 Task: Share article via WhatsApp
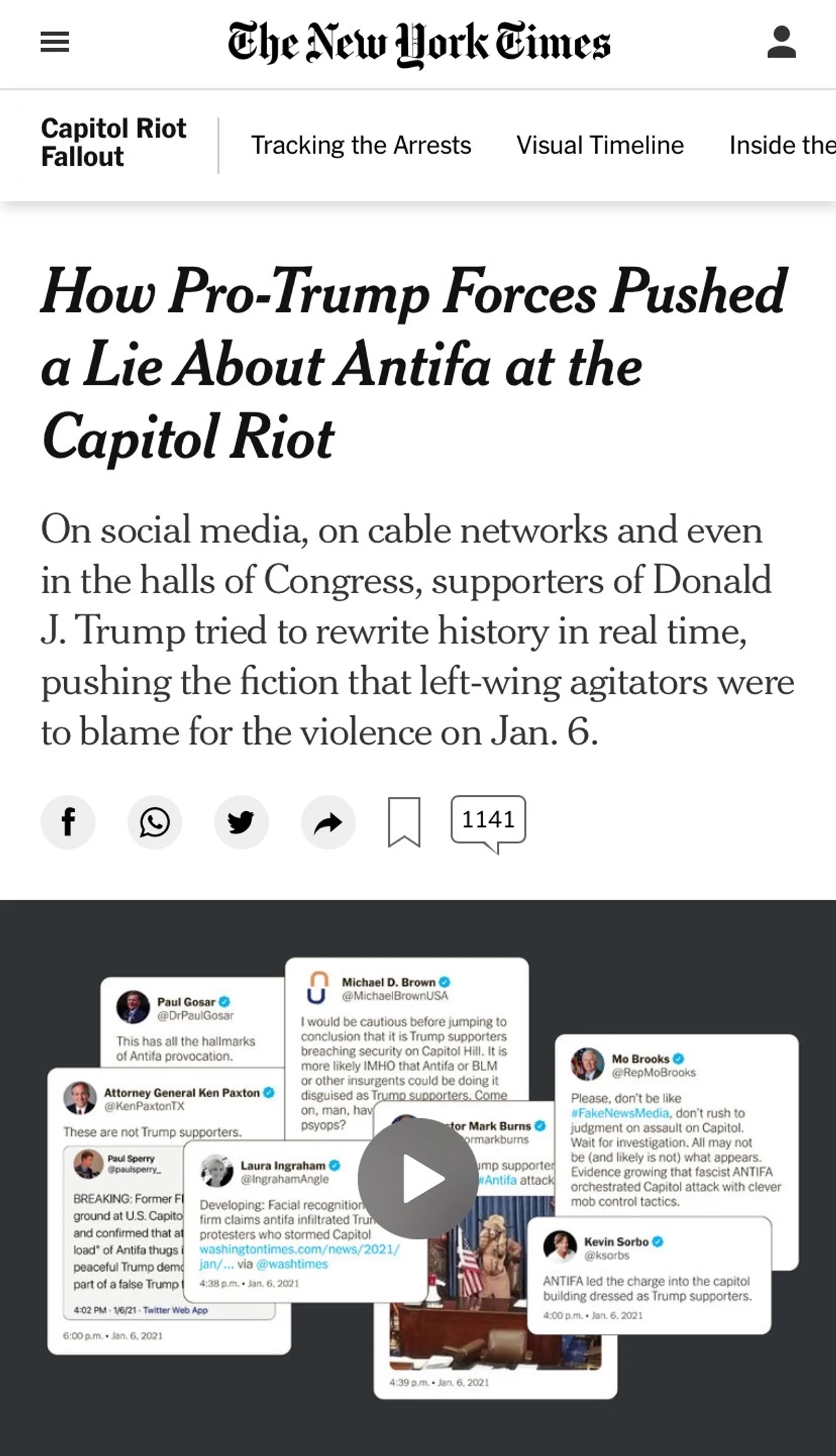[x=155, y=822]
